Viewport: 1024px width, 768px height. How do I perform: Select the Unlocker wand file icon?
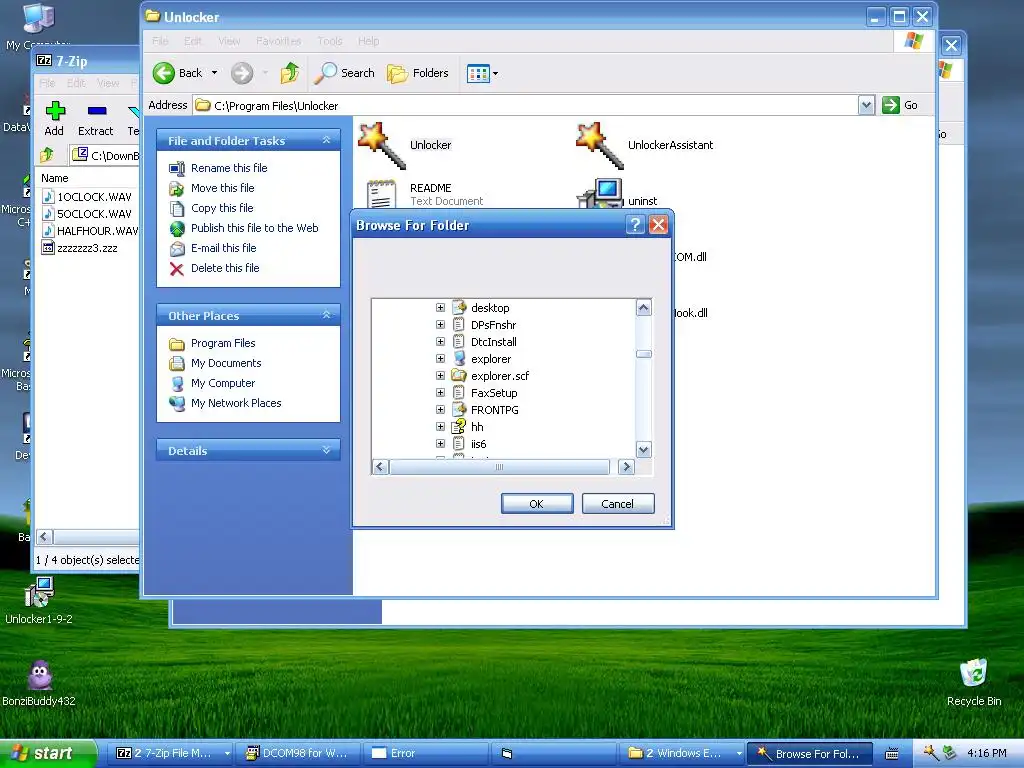coord(382,145)
